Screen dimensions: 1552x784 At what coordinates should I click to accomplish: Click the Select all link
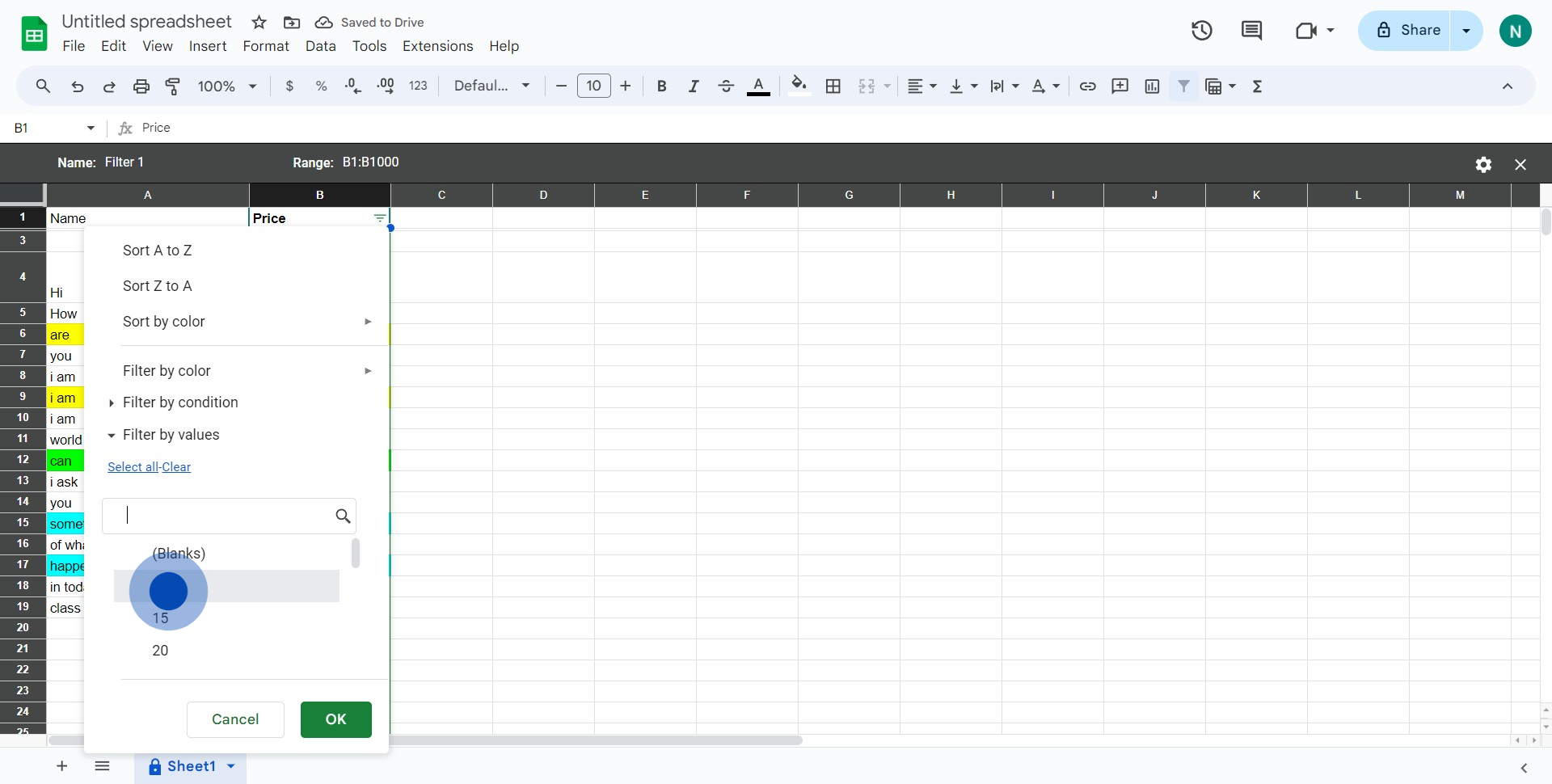click(133, 467)
